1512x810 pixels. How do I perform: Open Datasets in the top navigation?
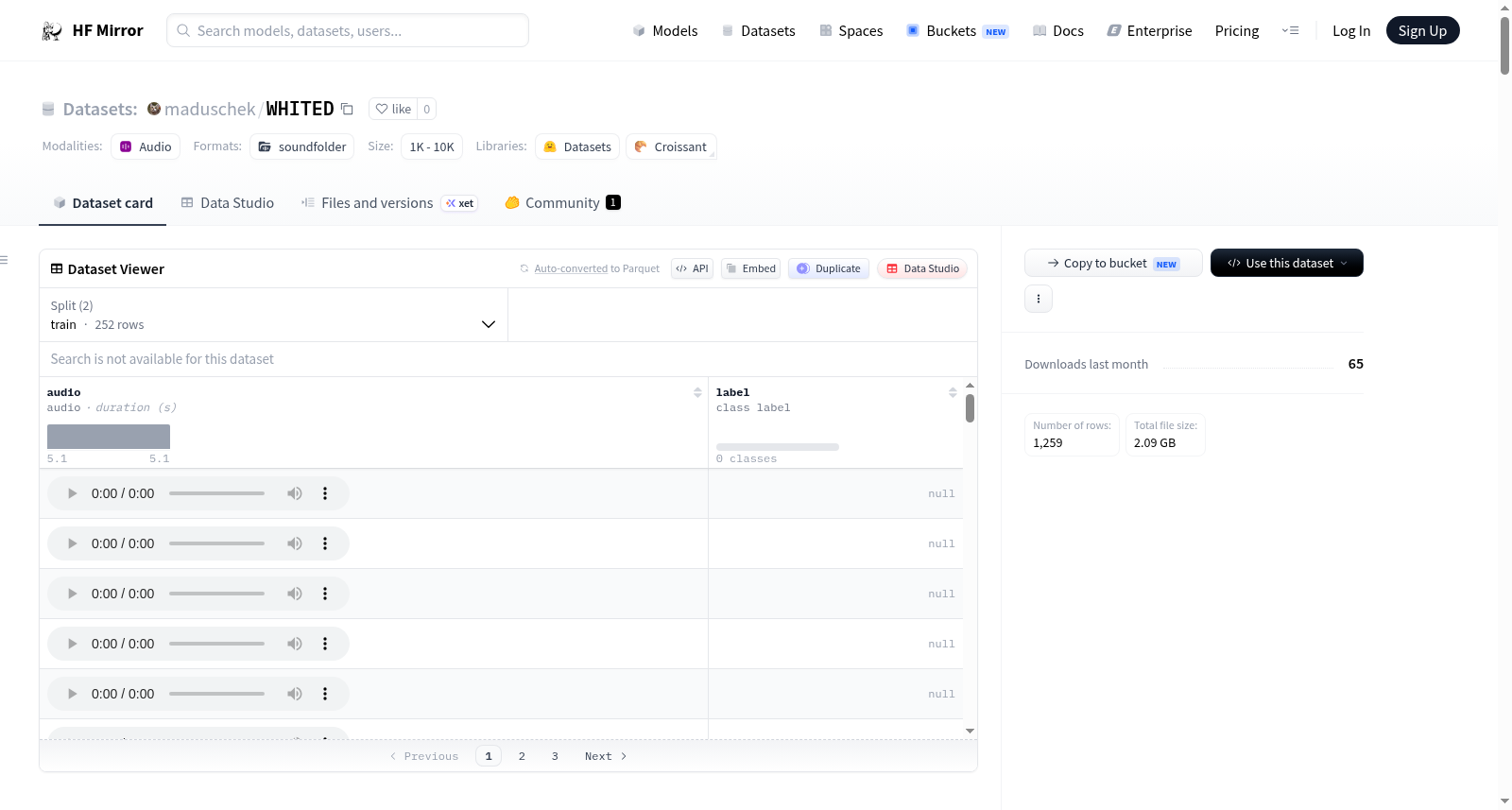759,30
